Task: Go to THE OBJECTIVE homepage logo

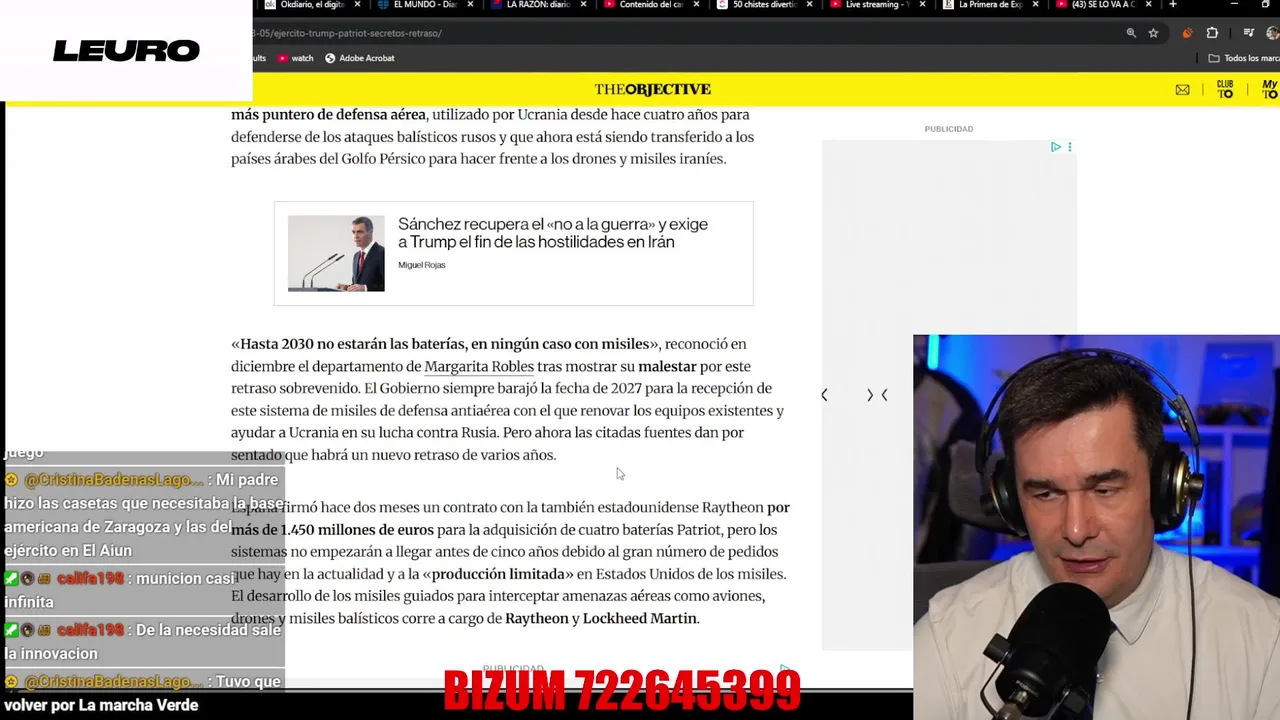Action: pos(652,89)
